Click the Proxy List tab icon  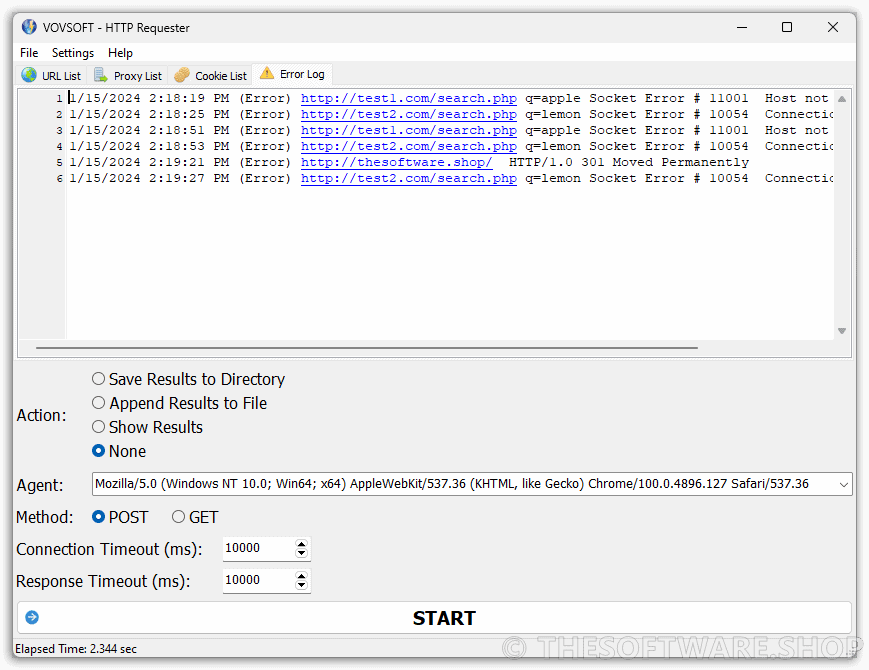point(100,75)
